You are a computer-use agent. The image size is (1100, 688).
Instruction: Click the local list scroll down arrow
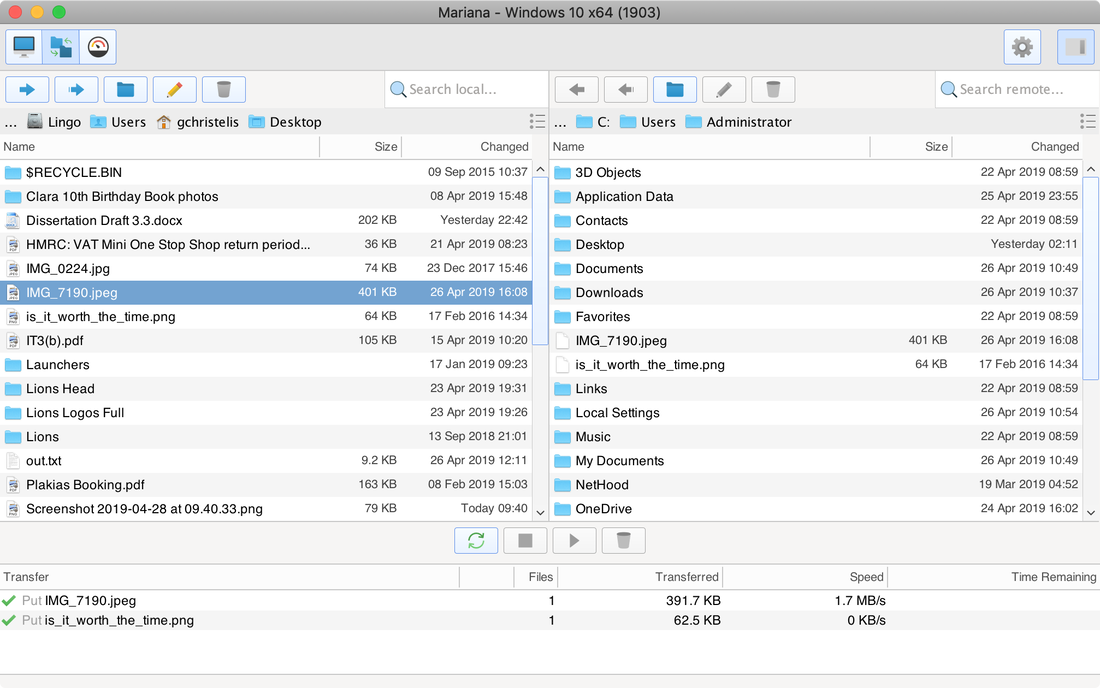tap(540, 513)
